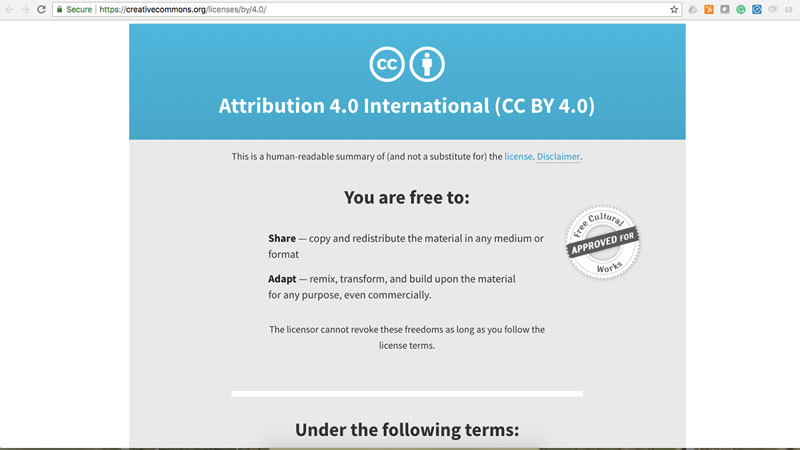Image resolution: width=800 pixels, height=450 pixels.
Task: Open the green Grammarly extension icon
Action: tap(741, 9)
